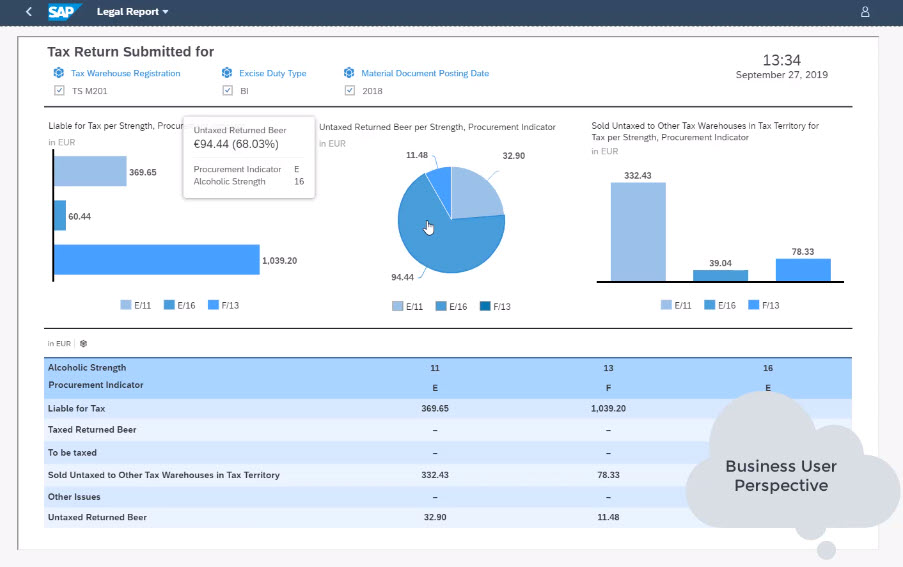This screenshot has height=567, width=903.
Task: Open the Legal Report title dropdown
Action: coord(132,12)
